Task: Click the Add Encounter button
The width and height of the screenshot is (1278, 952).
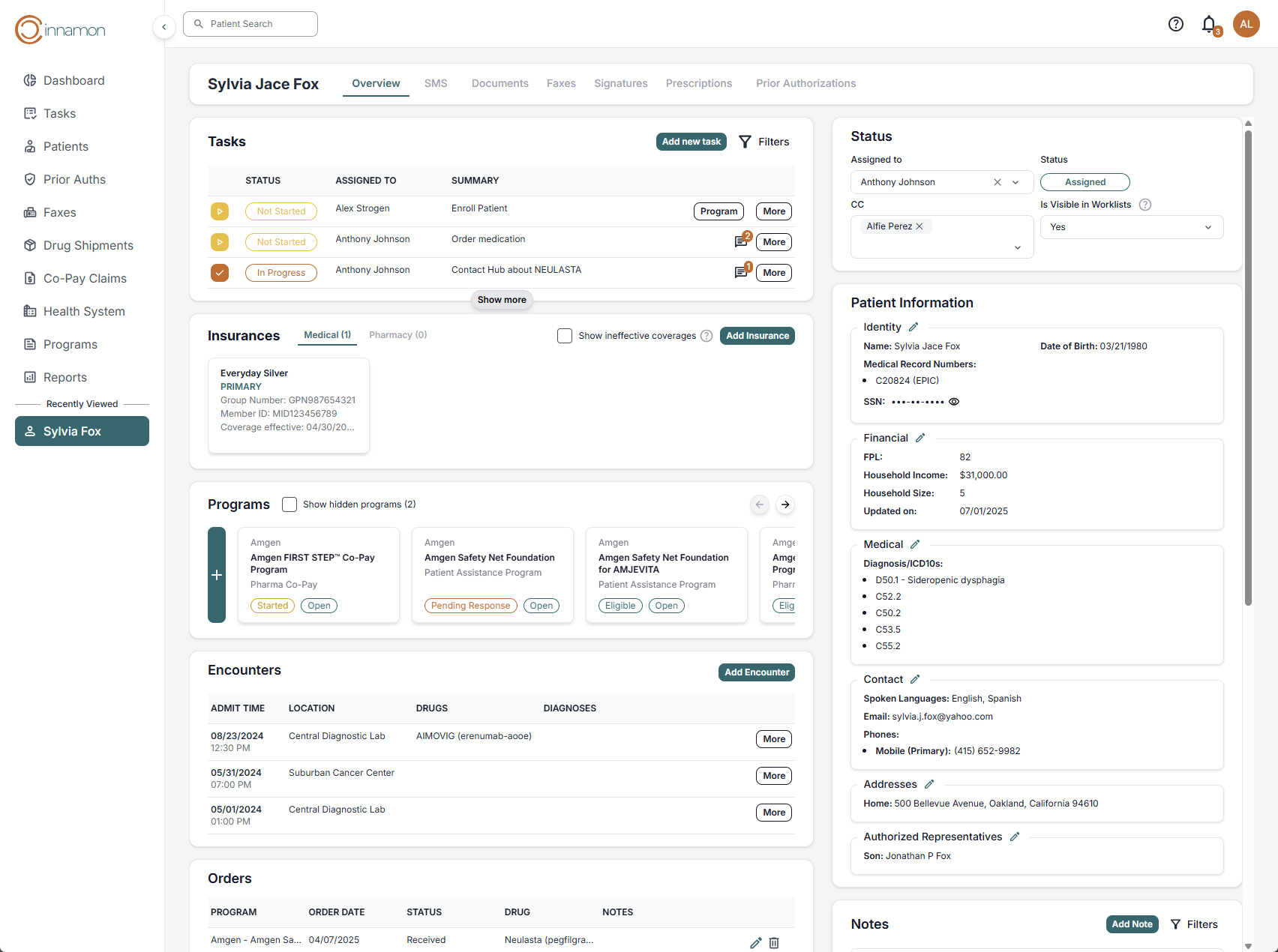Action: [756, 672]
